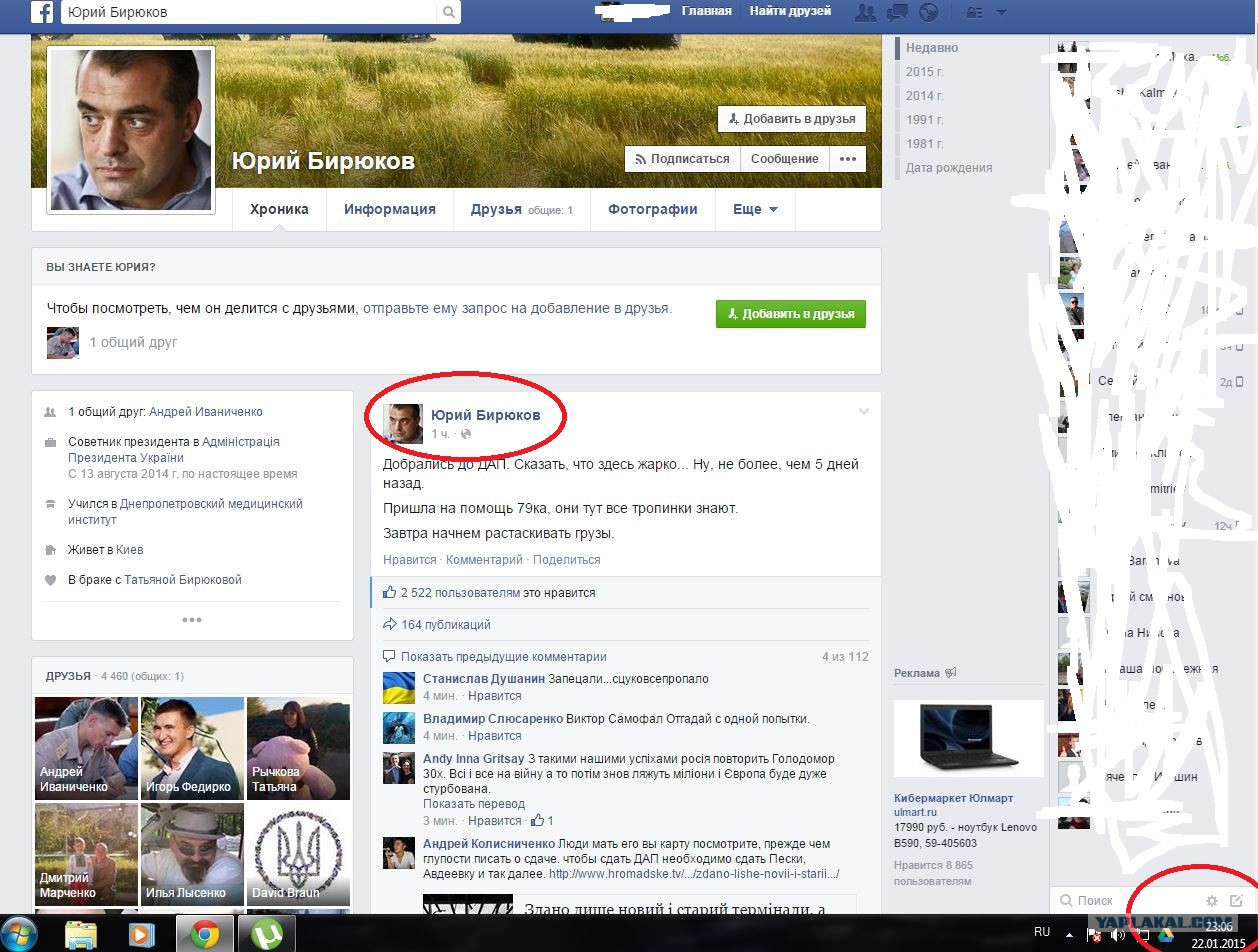Click Киев location link

tap(130, 550)
